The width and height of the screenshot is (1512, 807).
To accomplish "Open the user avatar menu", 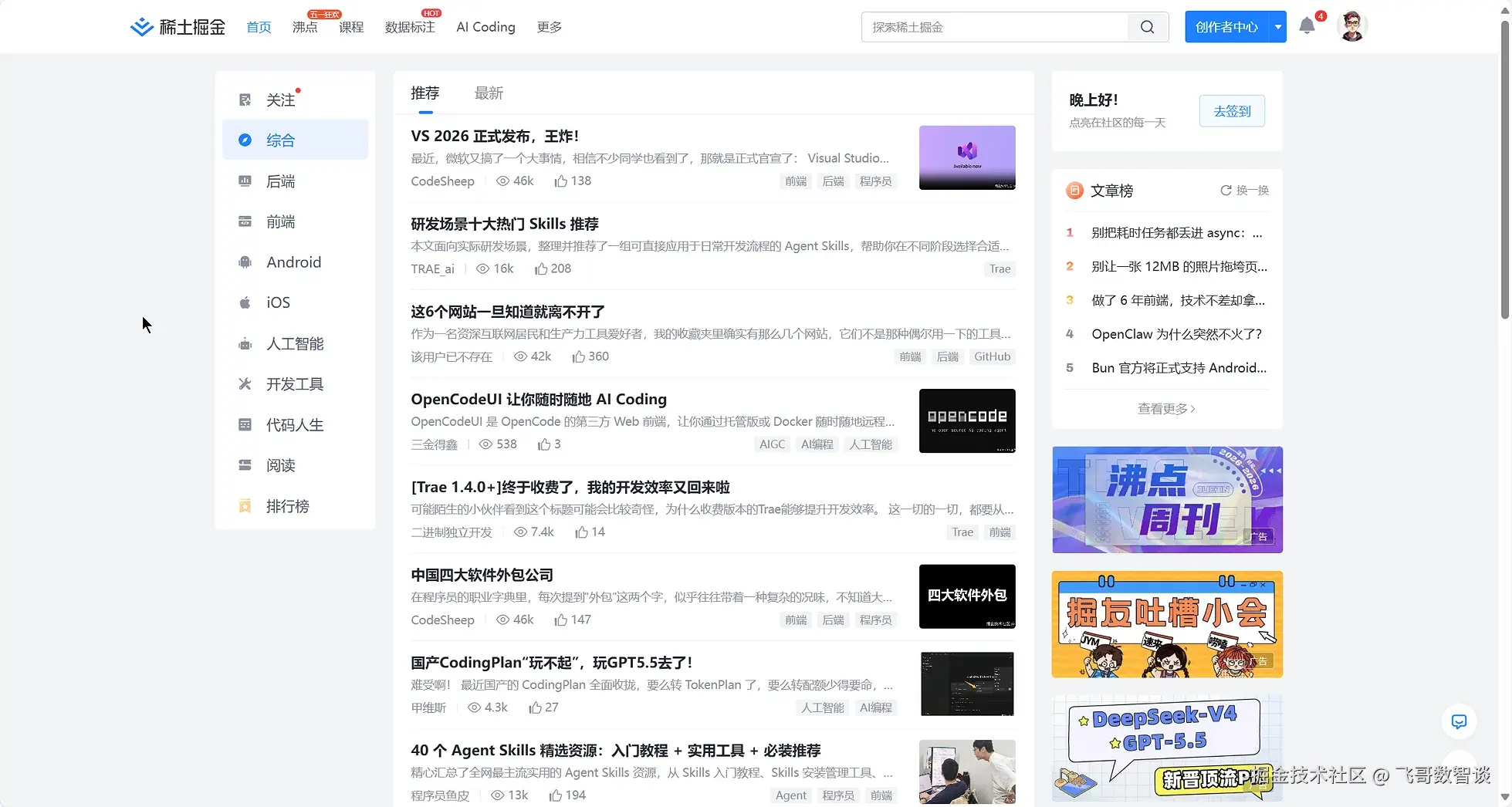I will [x=1351, y=26].
